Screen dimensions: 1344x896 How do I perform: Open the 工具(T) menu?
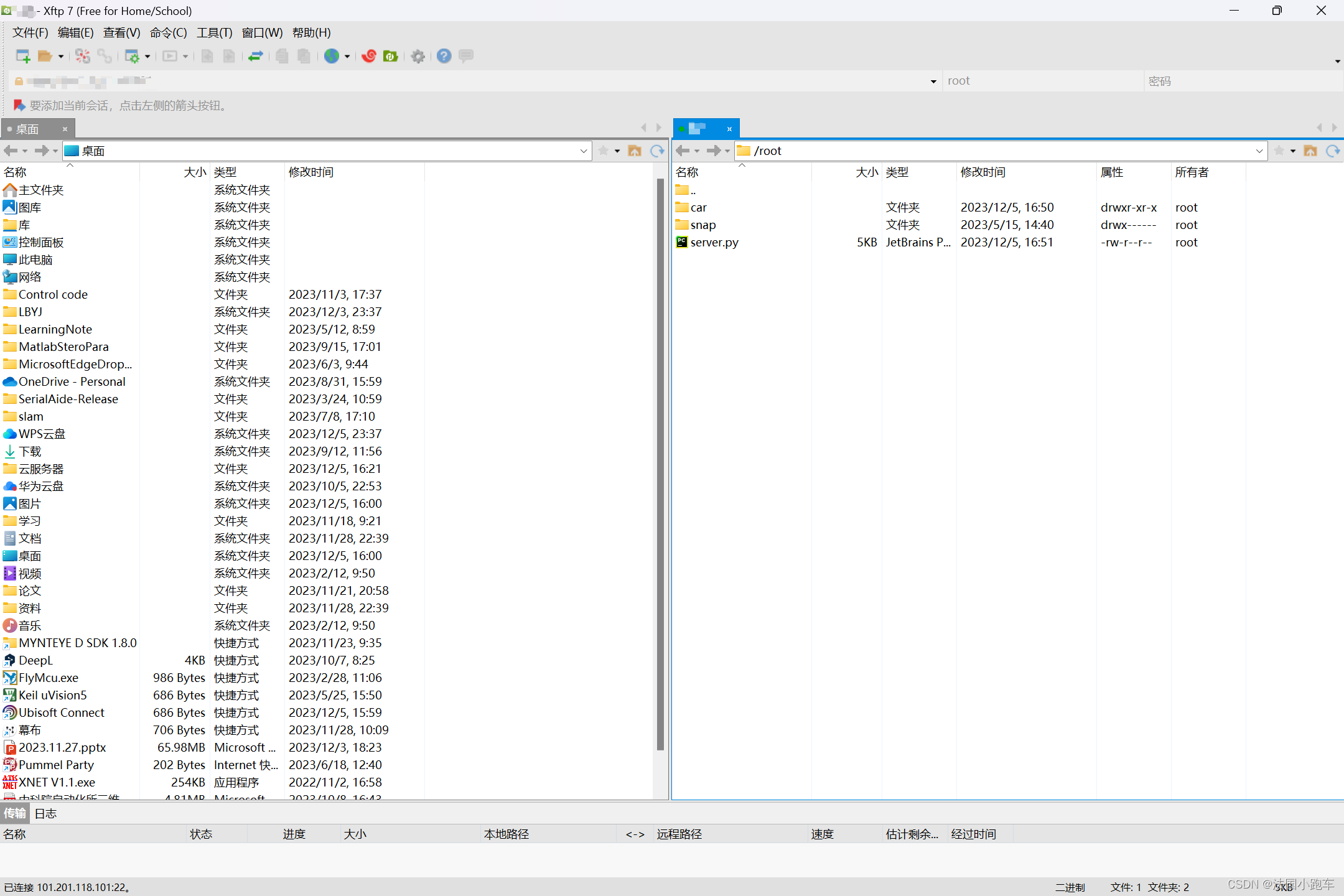[214, 32]
